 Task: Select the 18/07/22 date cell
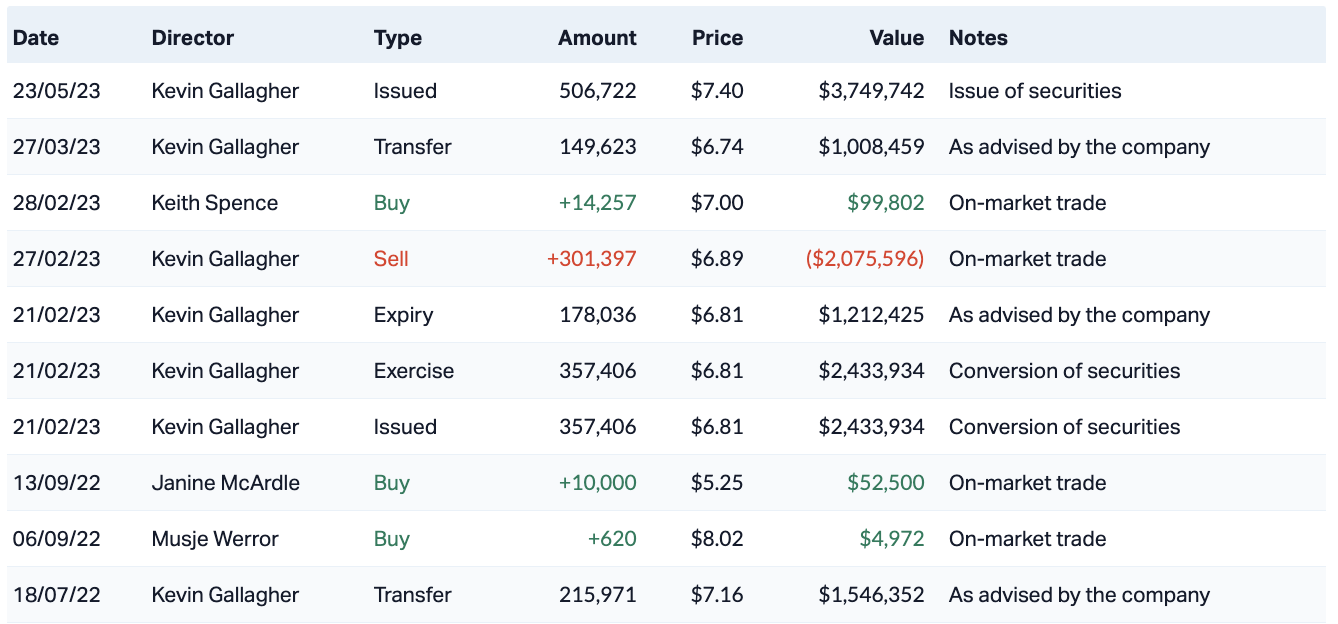[57, 595]
